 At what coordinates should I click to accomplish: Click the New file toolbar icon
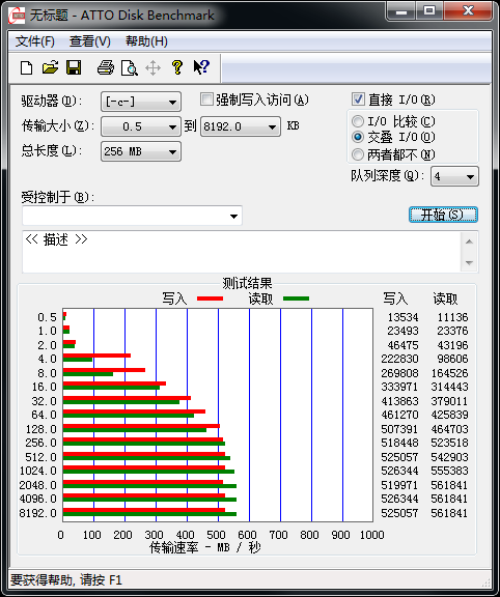pyautogui.click(x=26, y=68)
